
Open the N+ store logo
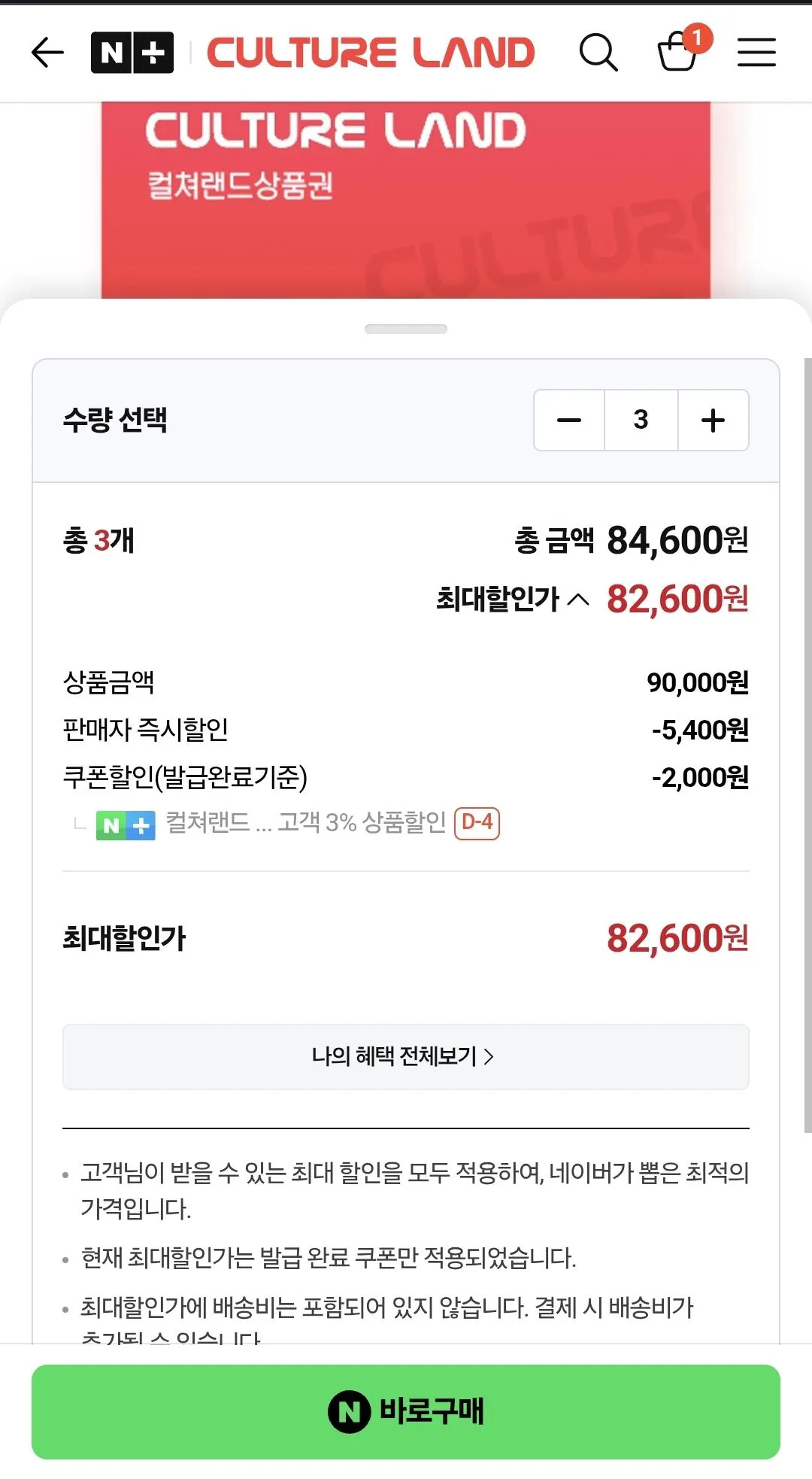pos(132,53)
